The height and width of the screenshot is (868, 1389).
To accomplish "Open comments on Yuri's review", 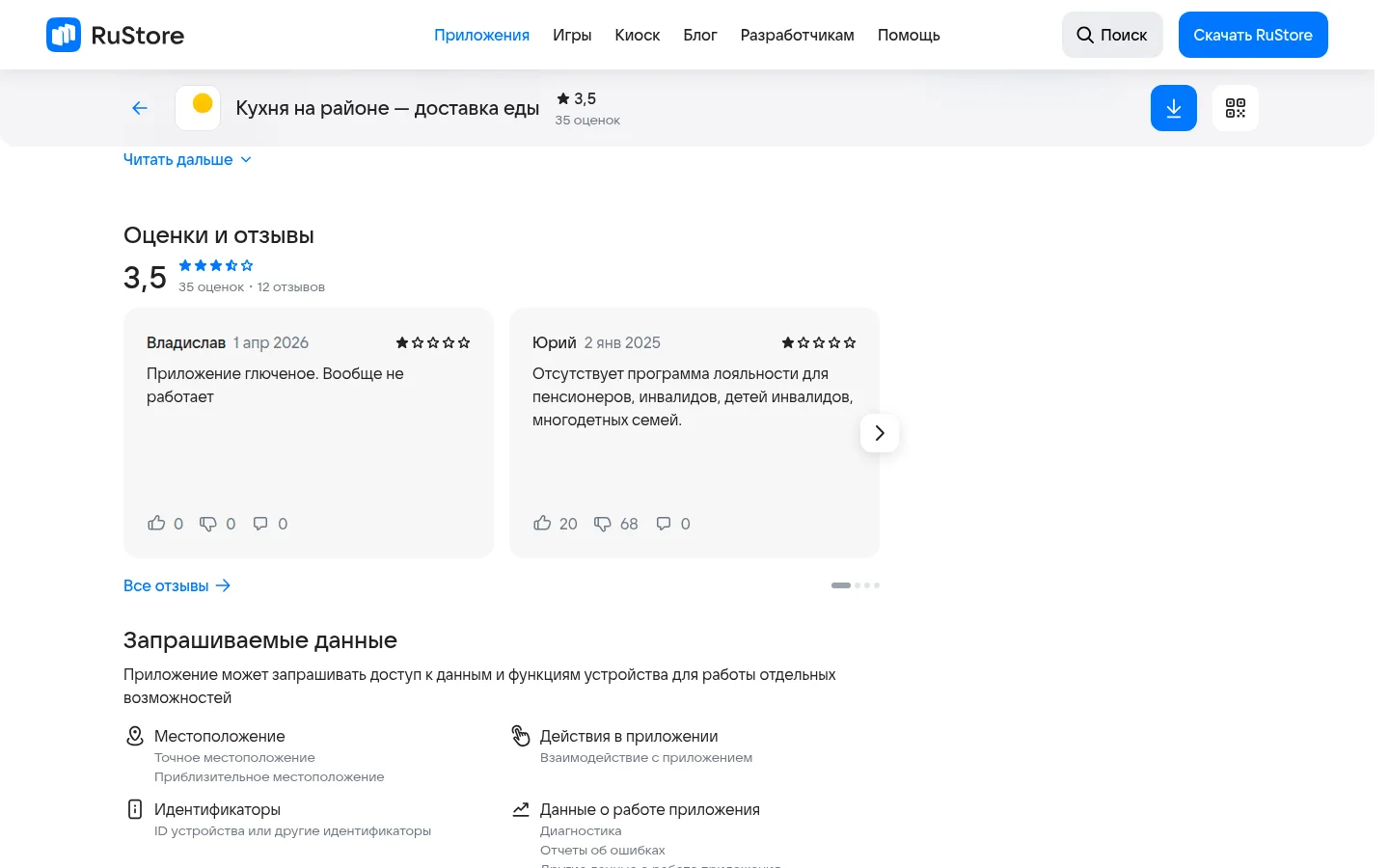I will click(664, 524).
